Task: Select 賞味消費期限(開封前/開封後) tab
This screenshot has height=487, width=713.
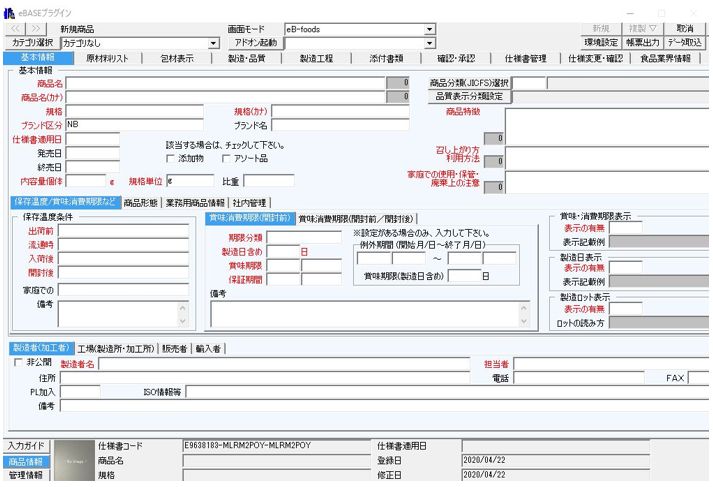Action: click(356, 219)
